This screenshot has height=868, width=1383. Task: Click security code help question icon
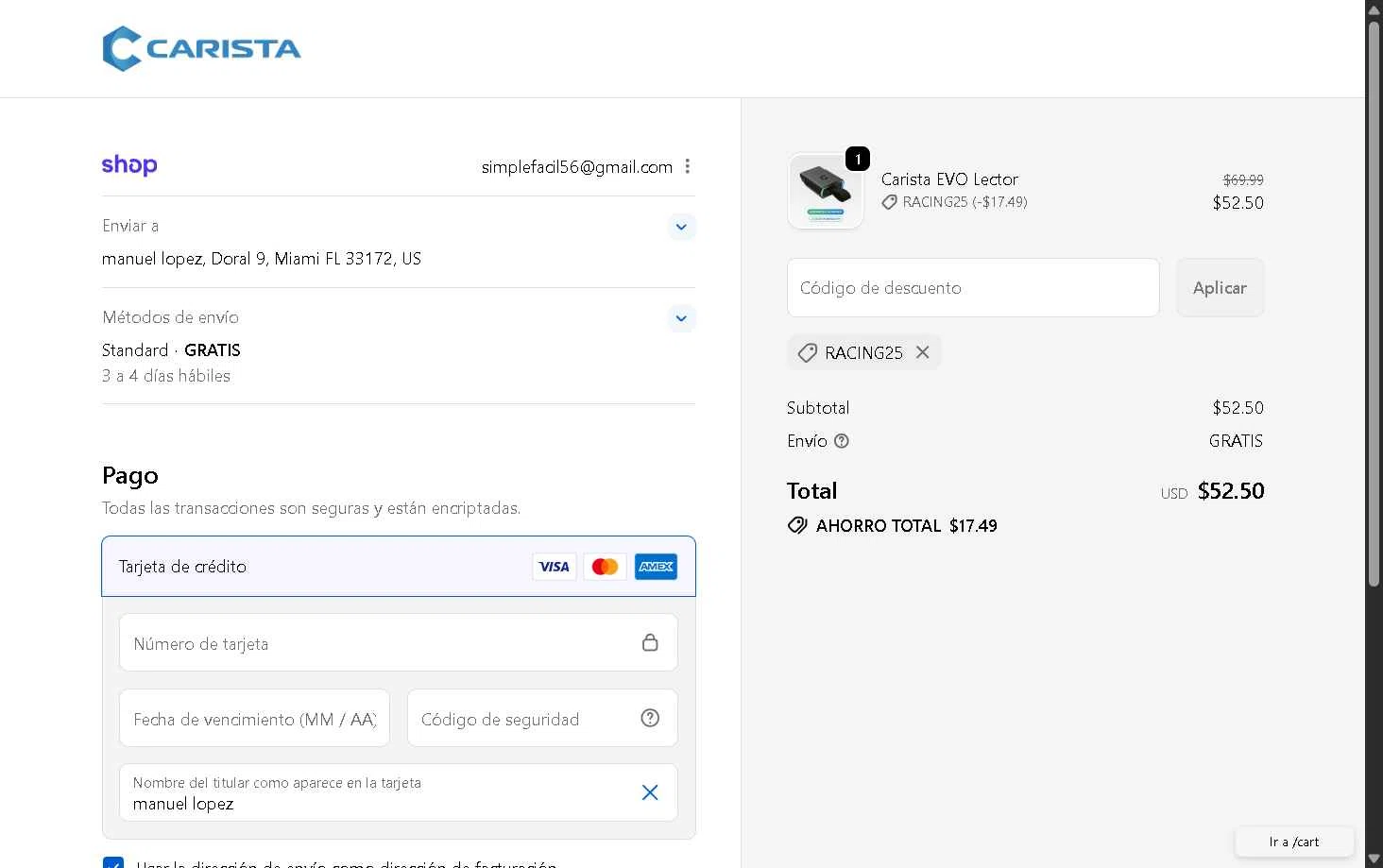click(650, 718)
